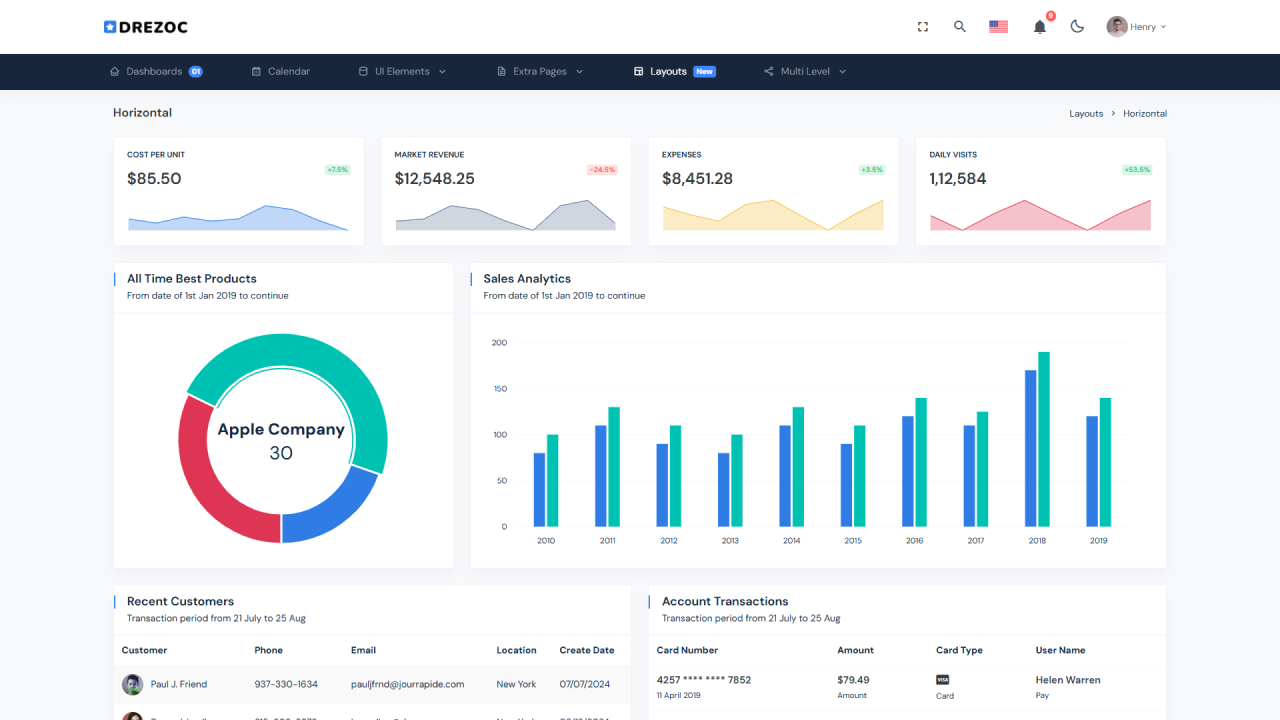
Task: Click the US flag language icon
Action: tap(998, 27)
